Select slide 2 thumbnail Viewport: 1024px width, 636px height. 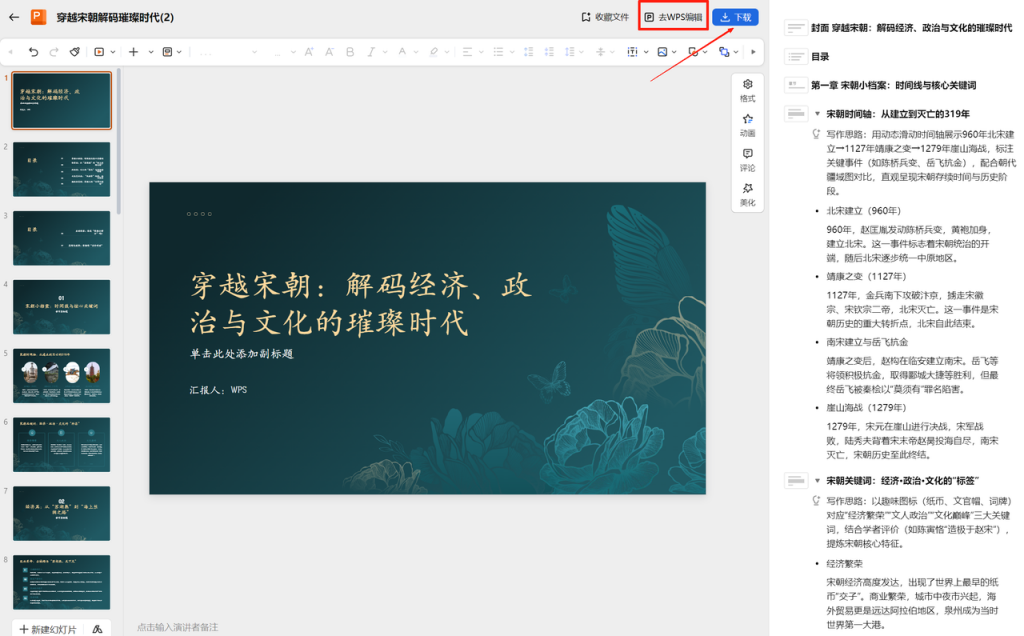tap(61, 169)
